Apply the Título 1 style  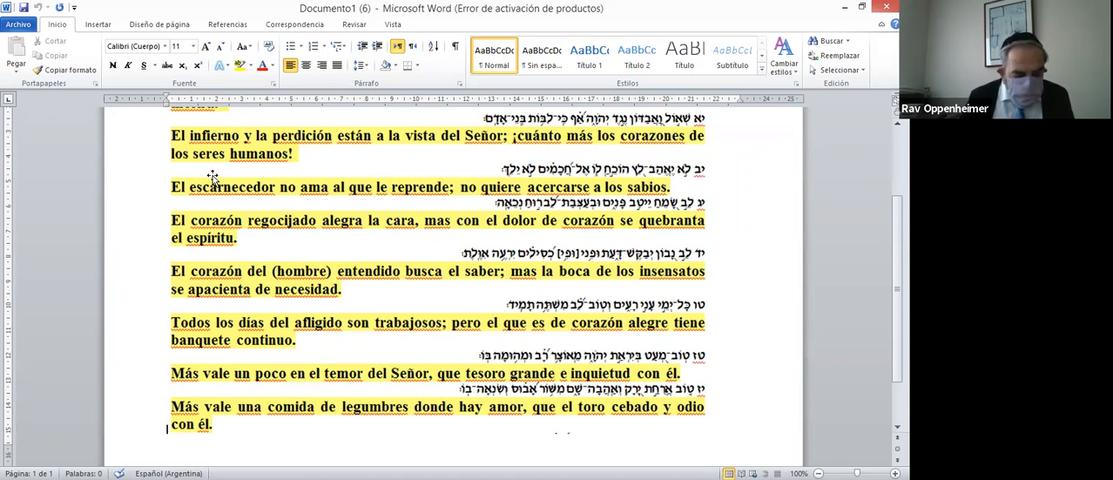589,56
